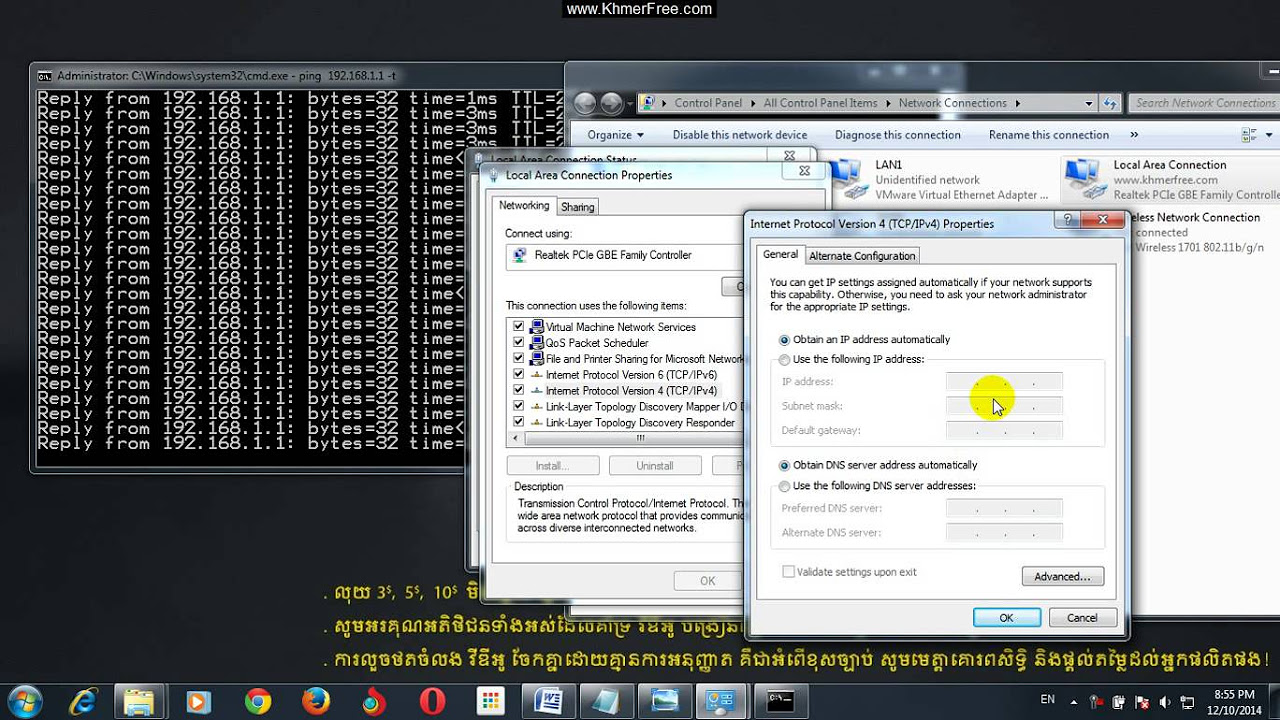The image size is (1280, 720).
Task: Switch to the Sharing tab
Action: point(577,207)
